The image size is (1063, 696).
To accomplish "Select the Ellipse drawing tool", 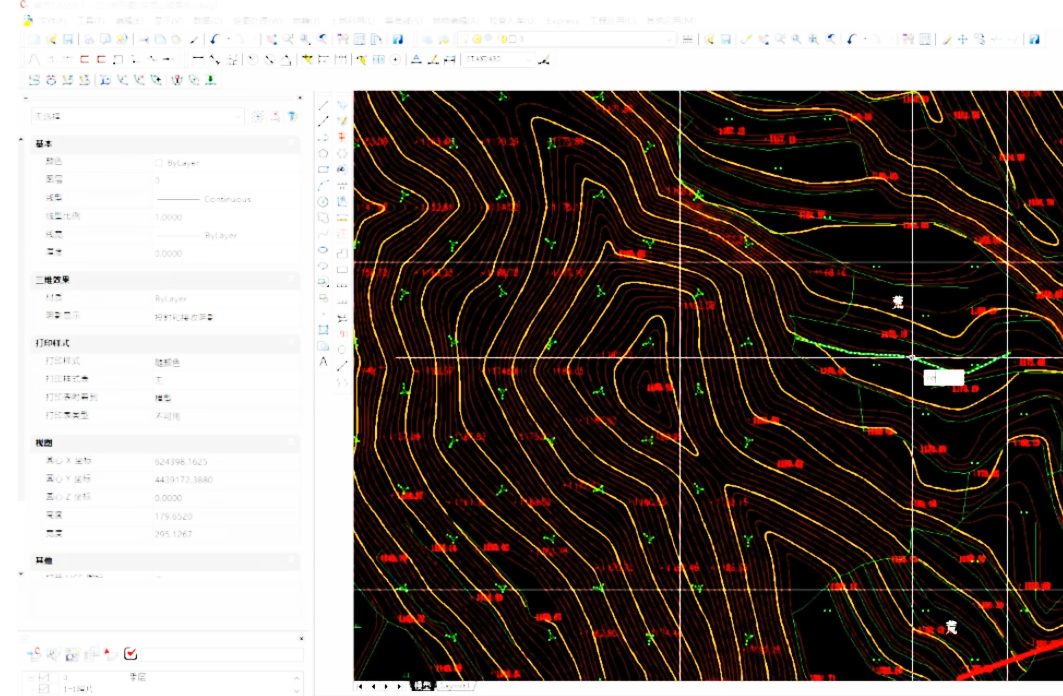I will coord(323,249).
